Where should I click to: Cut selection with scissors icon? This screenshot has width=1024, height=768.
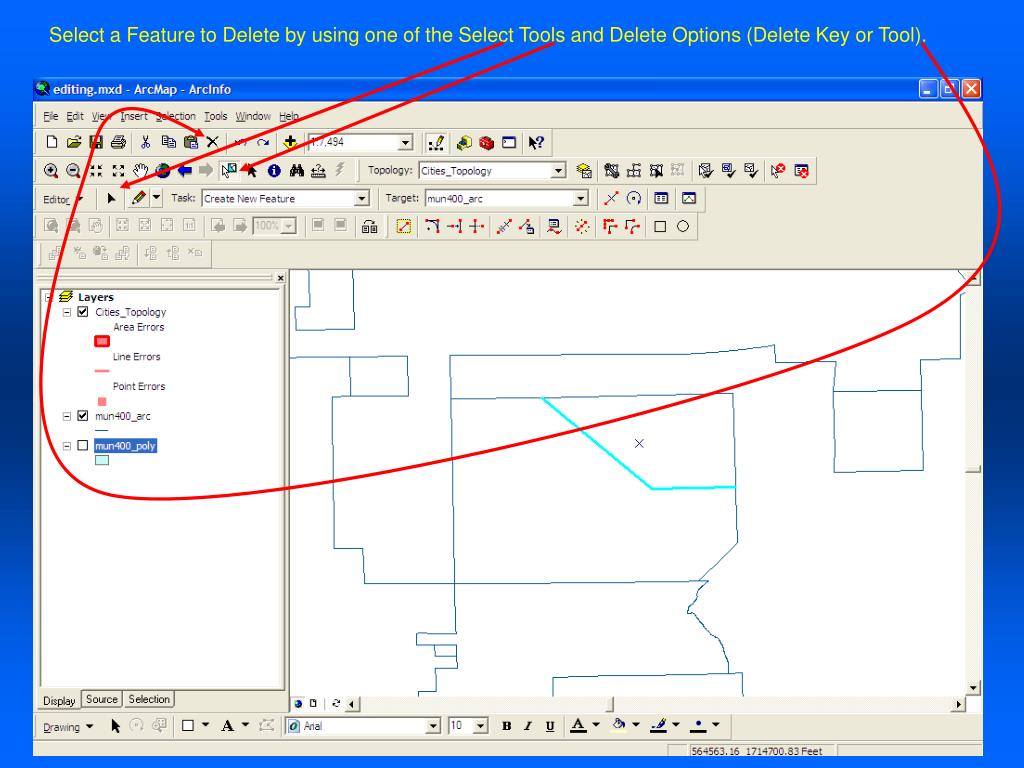point(146,142)
